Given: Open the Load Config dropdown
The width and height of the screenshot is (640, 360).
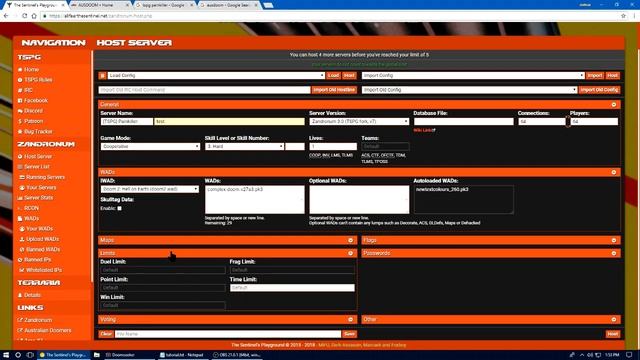Looking at the screenshot, I should click(216, 76).
